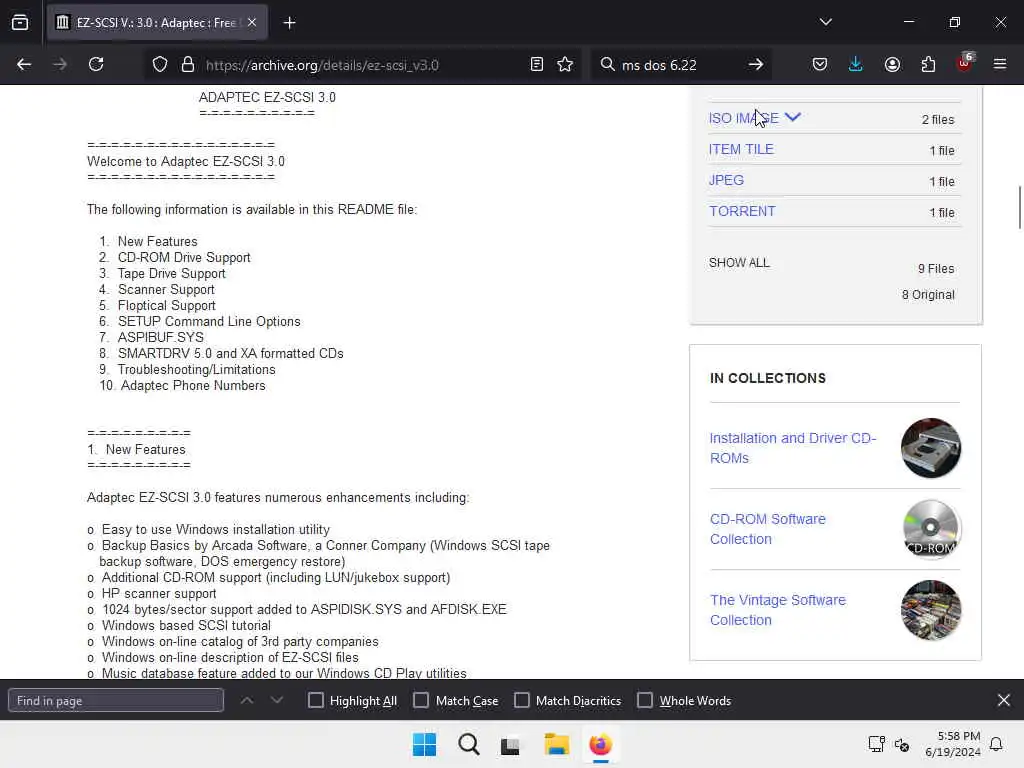Close the EZ-SCSI tab

point(252,23)
